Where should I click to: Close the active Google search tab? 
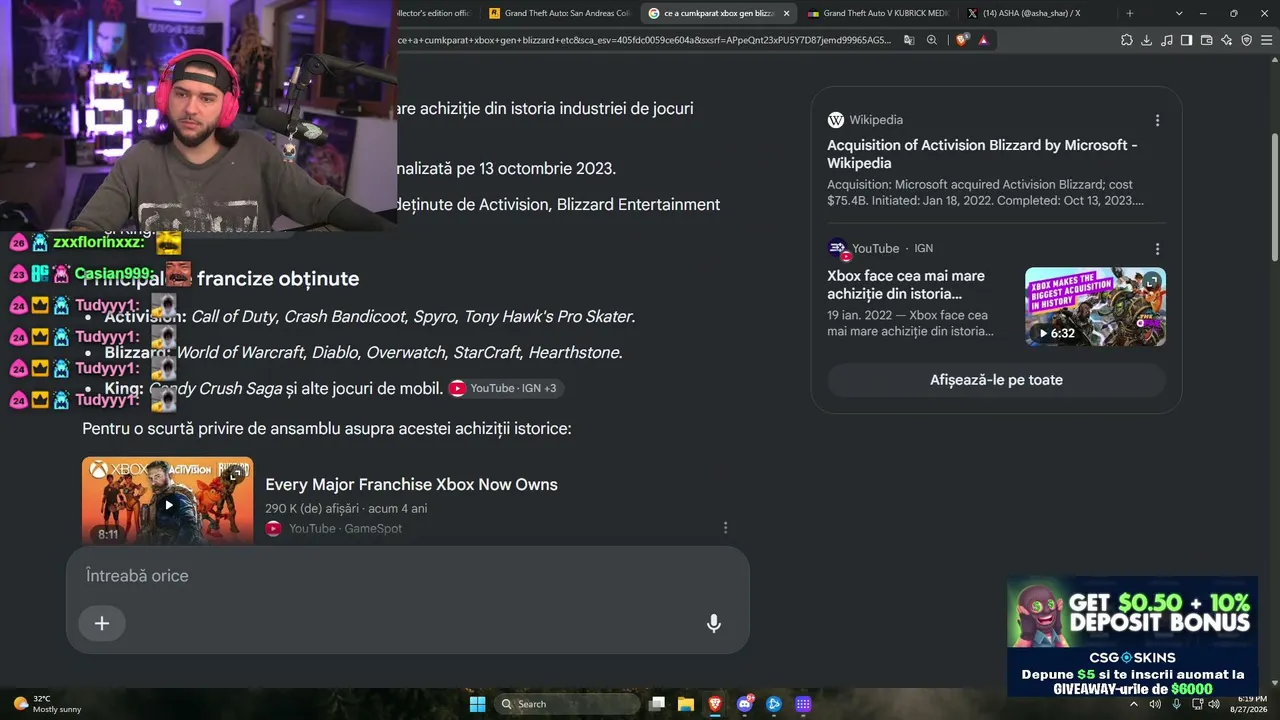click(787, 13)
